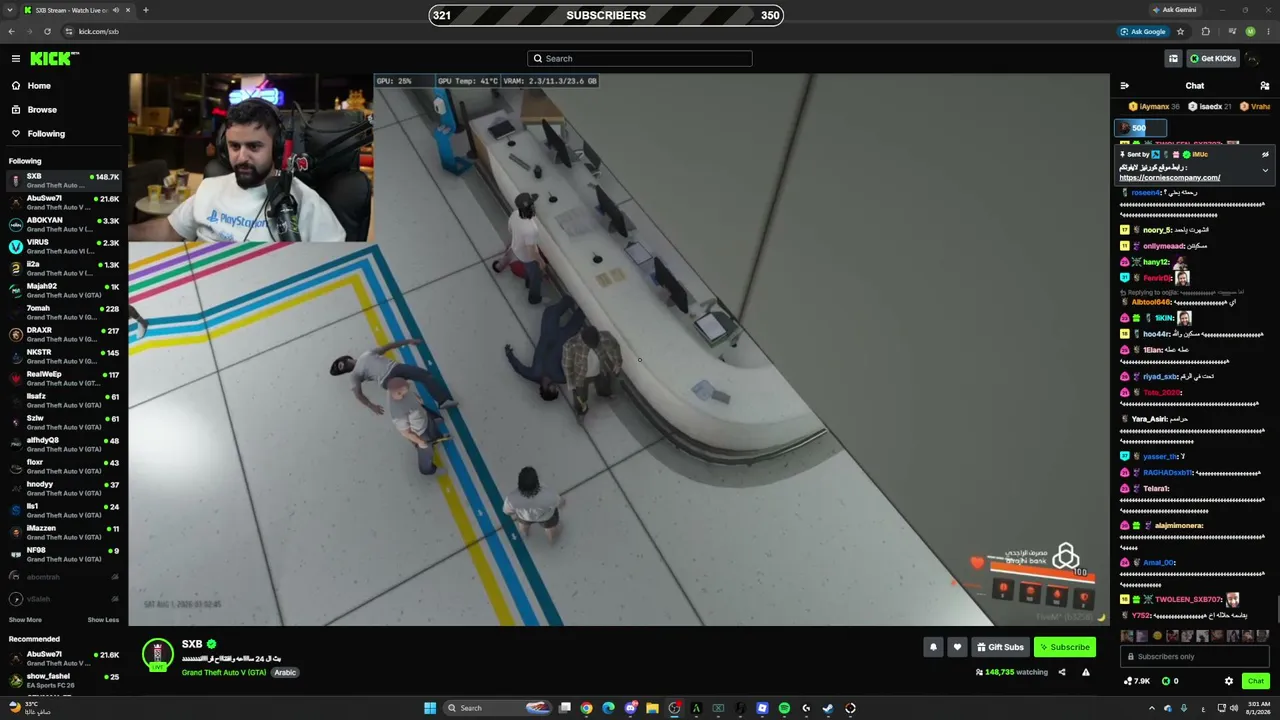Viewport: 1280px width, 720px height.
Task: Expand the pinned message chevron
Action: pyautogui.click(x=1265, y=170)
